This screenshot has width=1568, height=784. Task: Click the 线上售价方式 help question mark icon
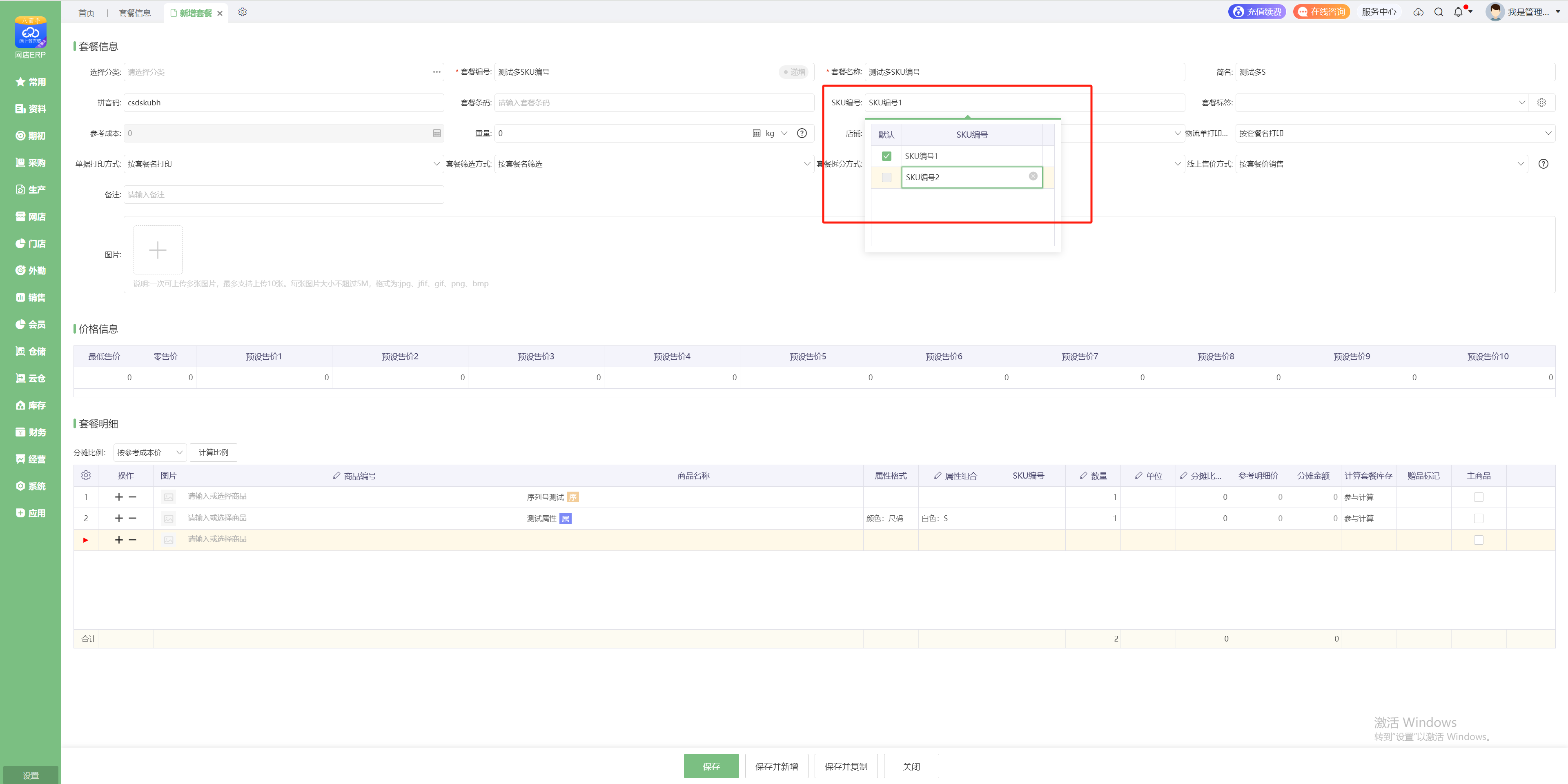click(x=1543, y=164)
